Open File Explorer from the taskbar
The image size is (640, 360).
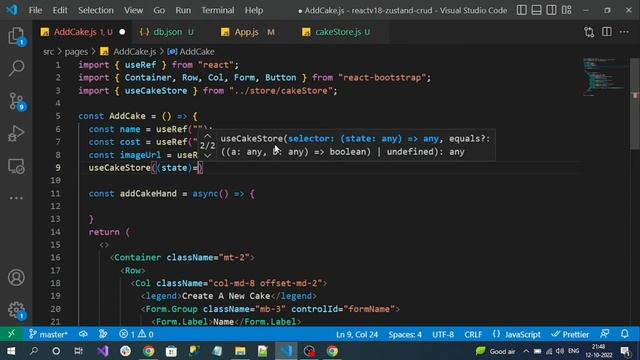click(x=240, y=351)
